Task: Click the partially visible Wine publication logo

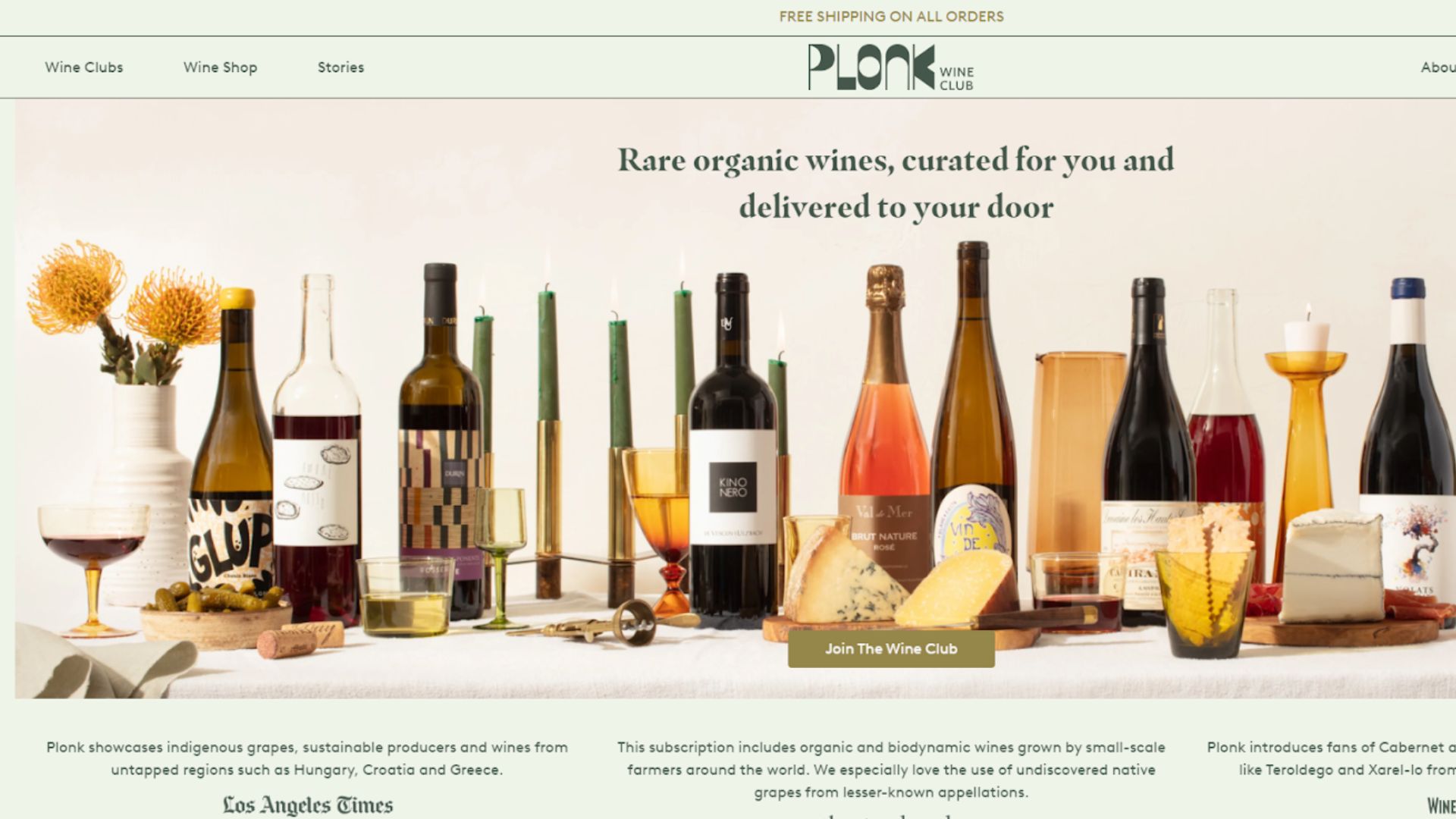Action: pos(1441,805)
